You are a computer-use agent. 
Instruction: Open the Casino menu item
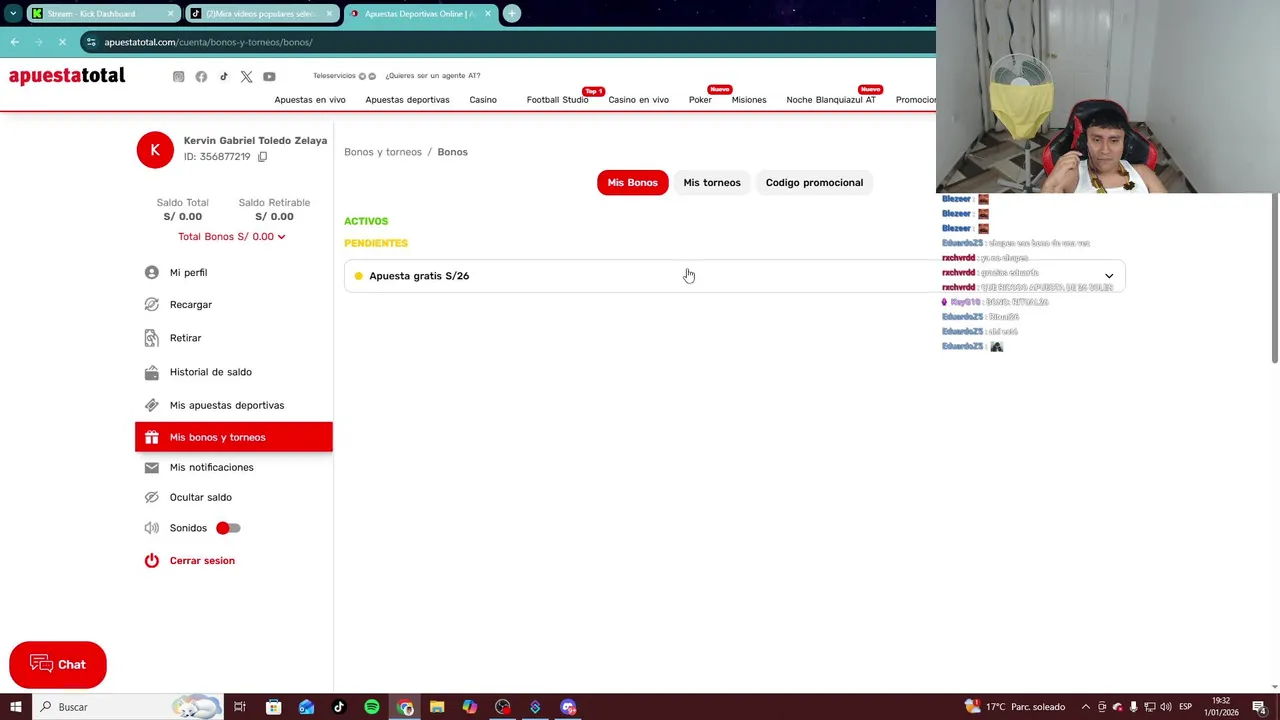point(483,100)
